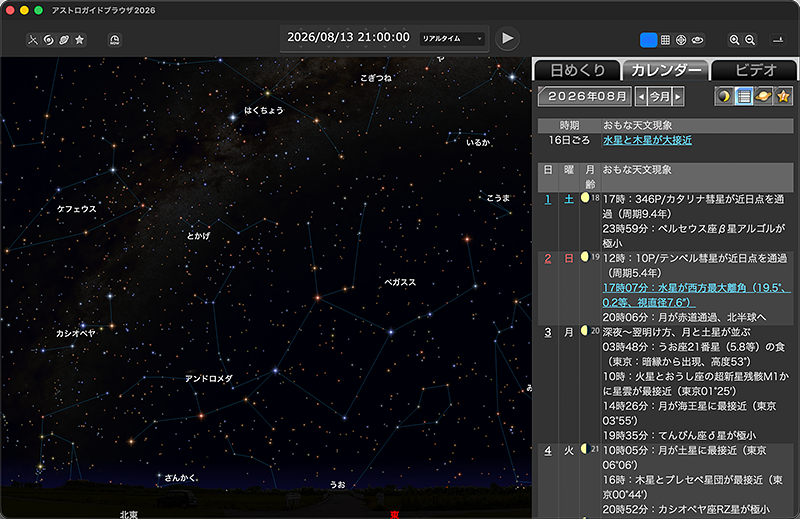The height and width of the screenshot is (519, 800).
Task: Zoom out of the star chart
Action: coord(751,40)
